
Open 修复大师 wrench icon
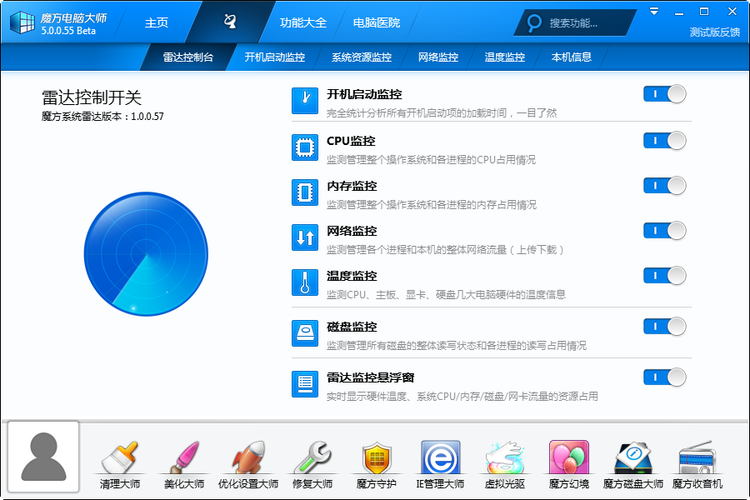point(312,458)
